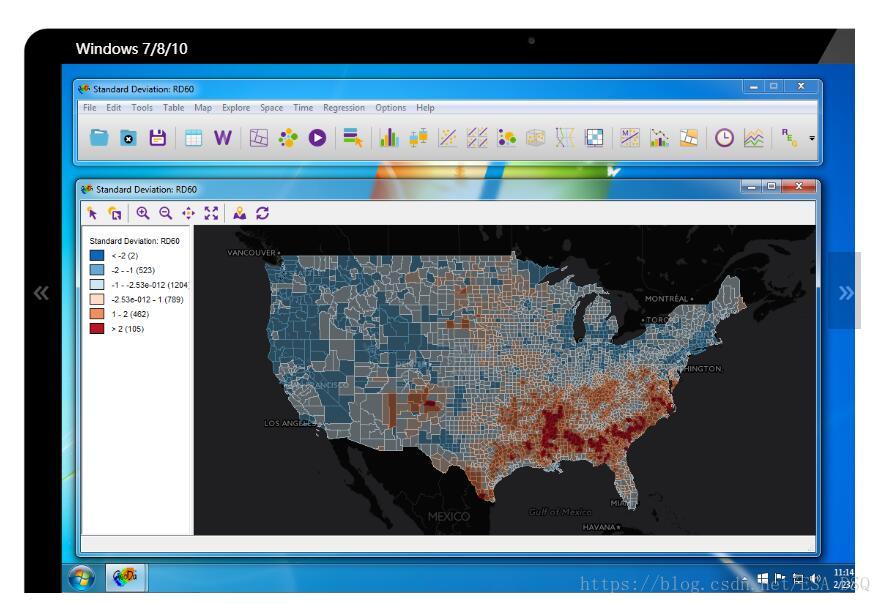The image size is (881, 604).
Task: Open the conditional plot grid icon
Action: [594, 137]
